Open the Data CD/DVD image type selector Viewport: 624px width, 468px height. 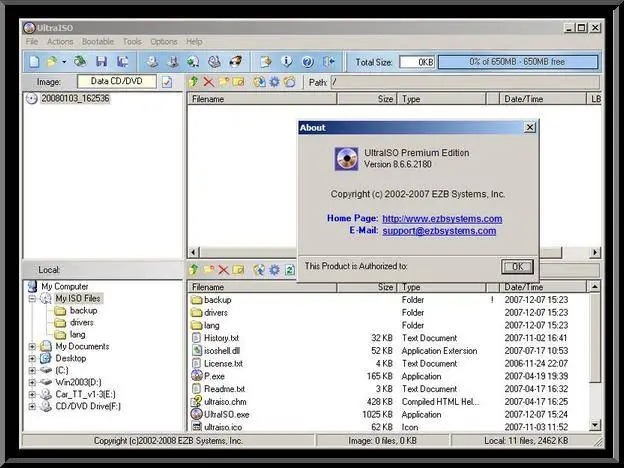click(117, 81)
